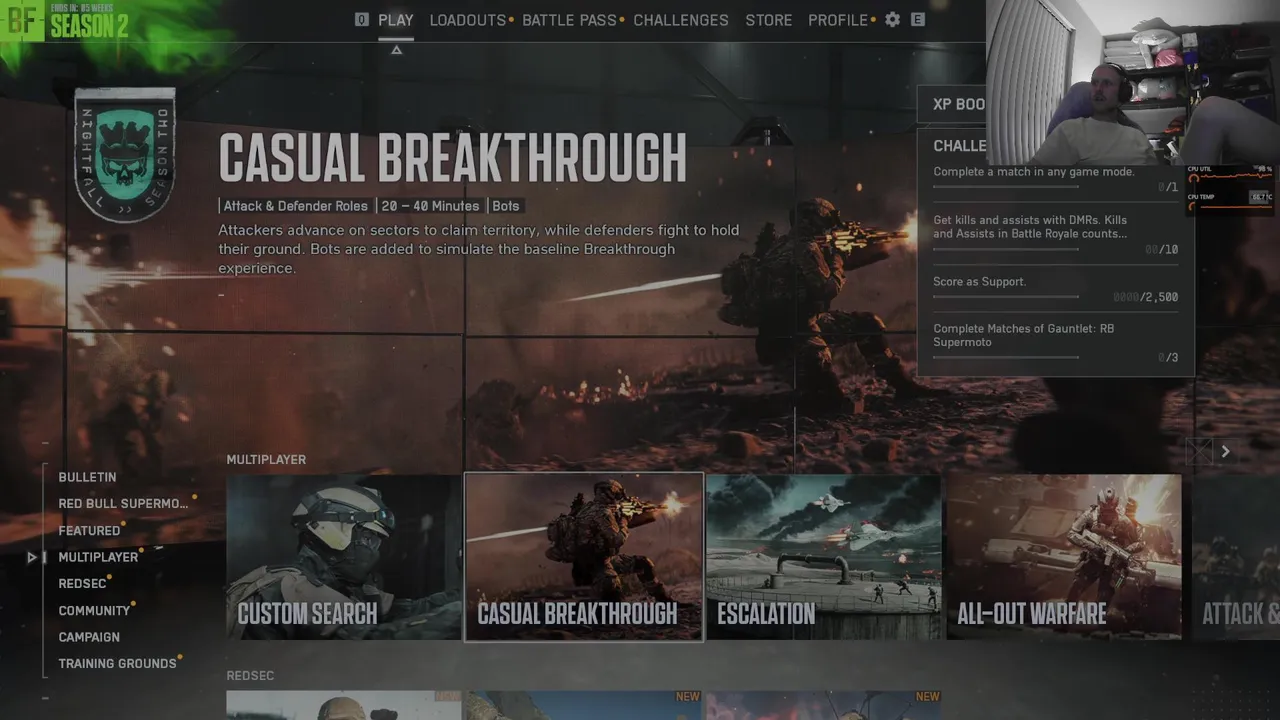Click the Gauntlet RB Supermoto progress bar
This screenshot has width=1280, height=720.
click(x=1006, y=357)
